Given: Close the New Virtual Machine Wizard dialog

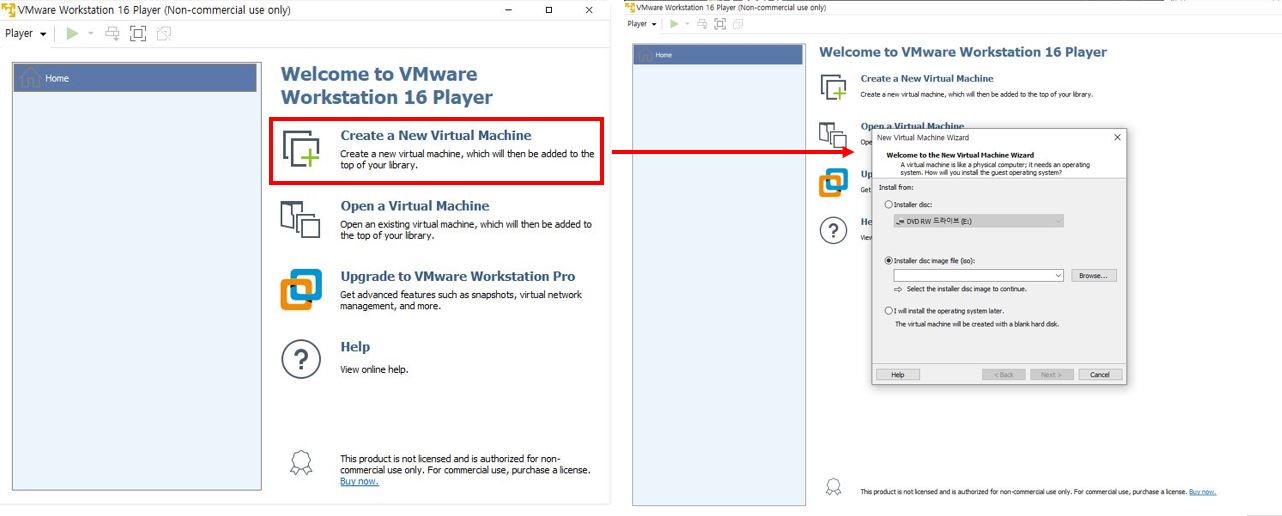Looking at the screenshot, I should point(1117,137).
